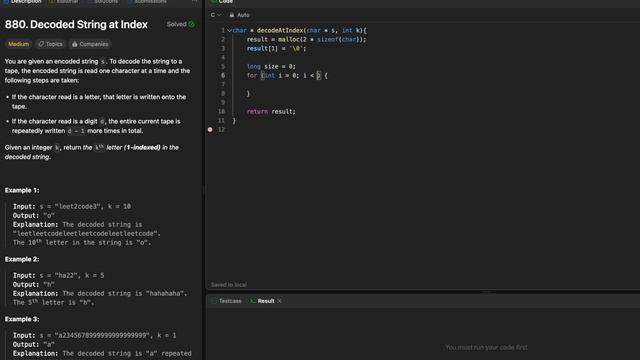Click the for loop code on line 6
This screenshot has width=640, height=360.
287,76
